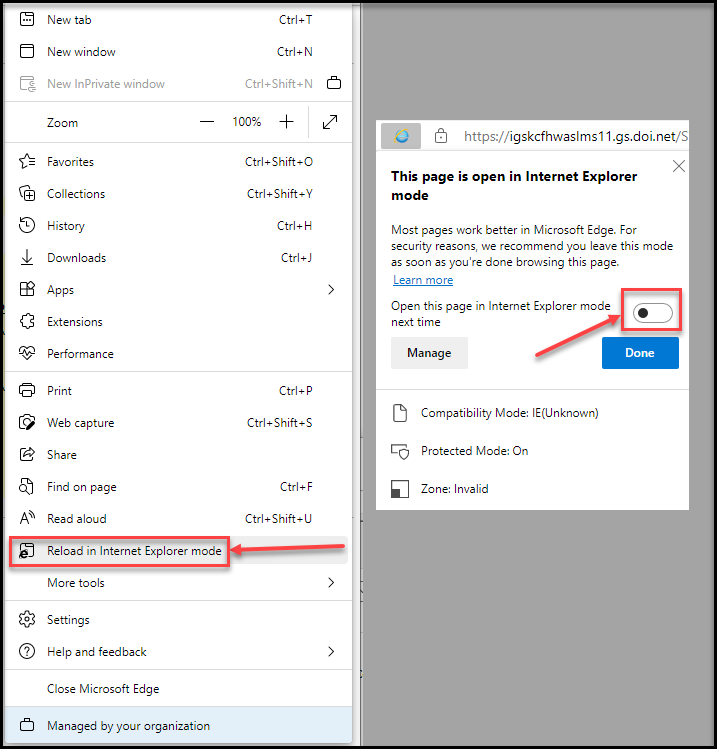
Task: Click the Extensions puzzle icon
Action: 27,321
